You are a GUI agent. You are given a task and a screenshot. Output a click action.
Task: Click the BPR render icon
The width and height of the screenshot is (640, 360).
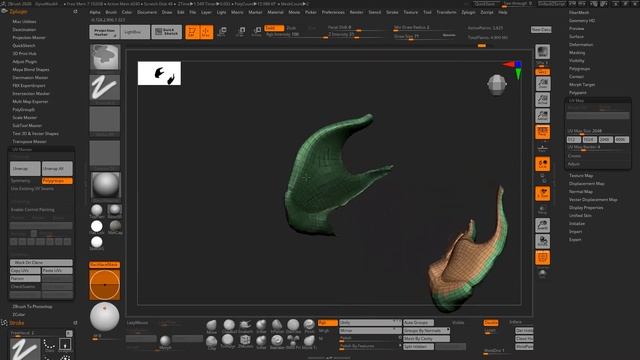coord(542,51)
